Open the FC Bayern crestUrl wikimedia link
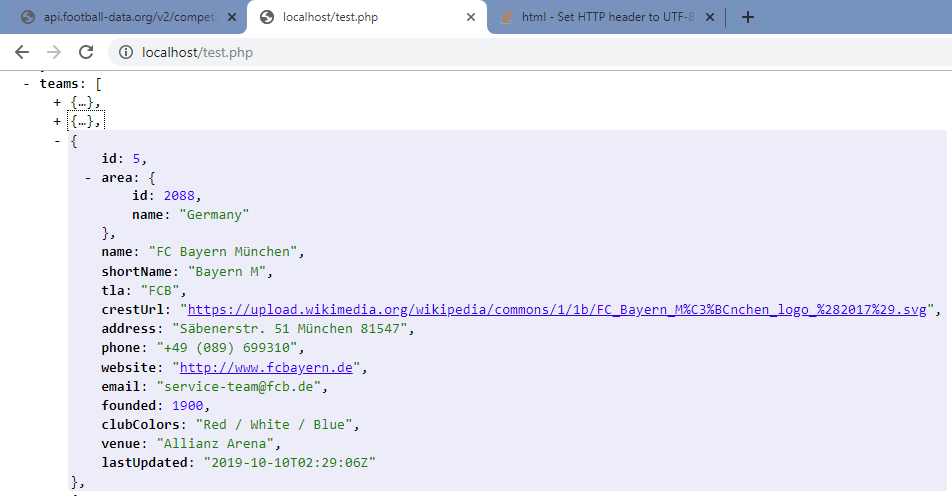The image size is (952, 496). (x=557, y=310)
